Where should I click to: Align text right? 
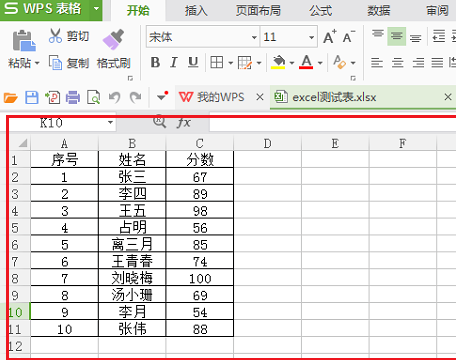[418, 62]
